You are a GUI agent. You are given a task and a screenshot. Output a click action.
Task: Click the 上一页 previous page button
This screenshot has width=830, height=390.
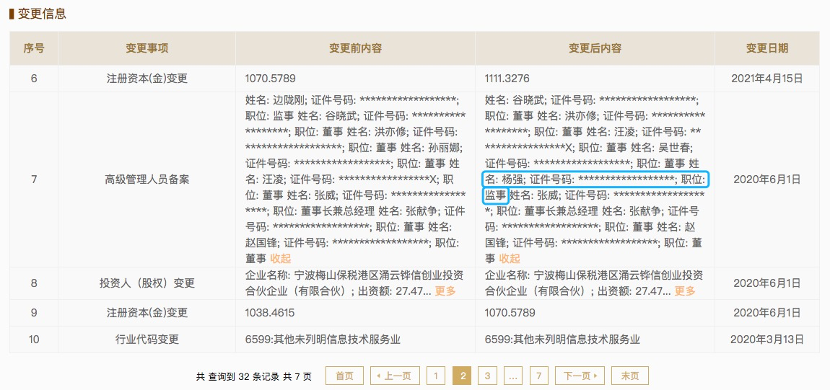(x=395, y=376)
